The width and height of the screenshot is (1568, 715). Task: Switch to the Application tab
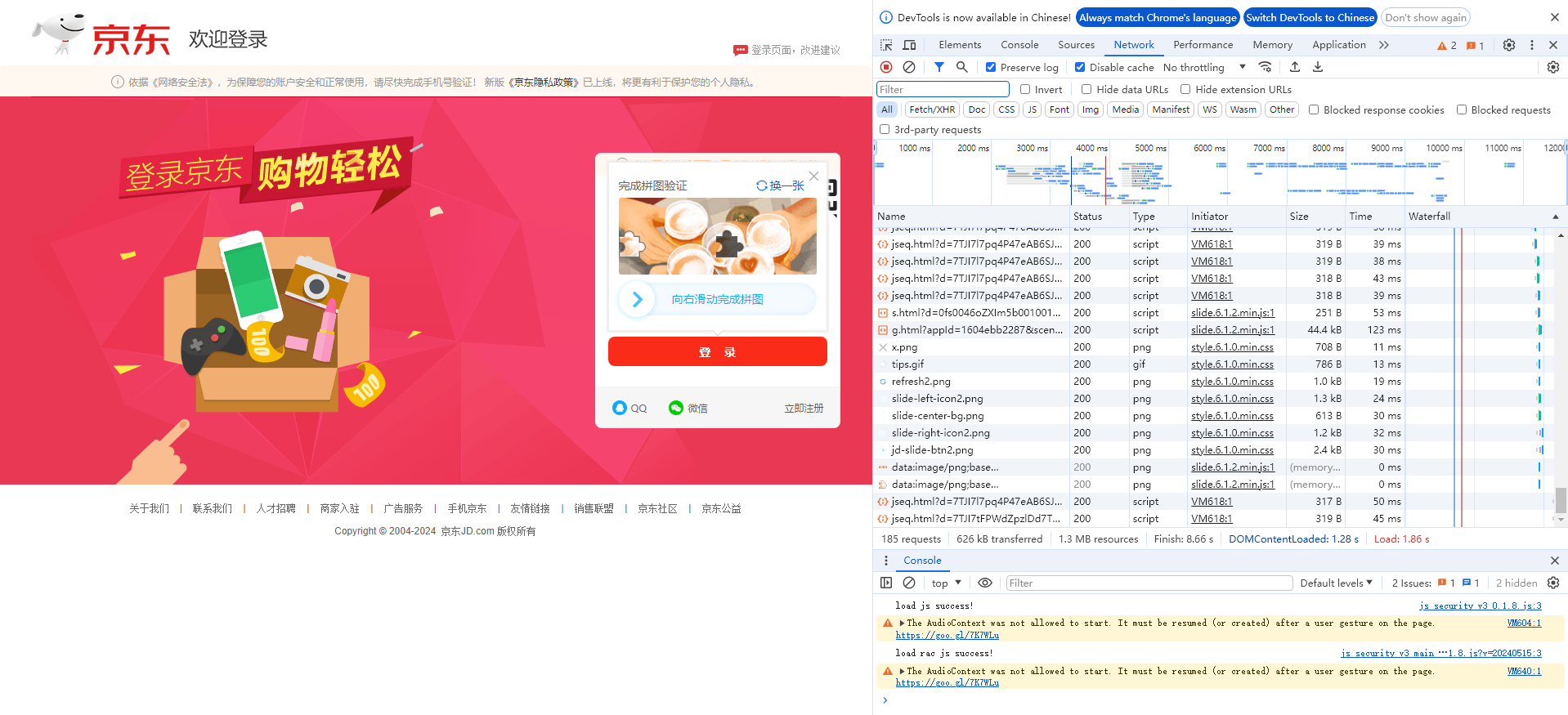[x=1338, y=45]
